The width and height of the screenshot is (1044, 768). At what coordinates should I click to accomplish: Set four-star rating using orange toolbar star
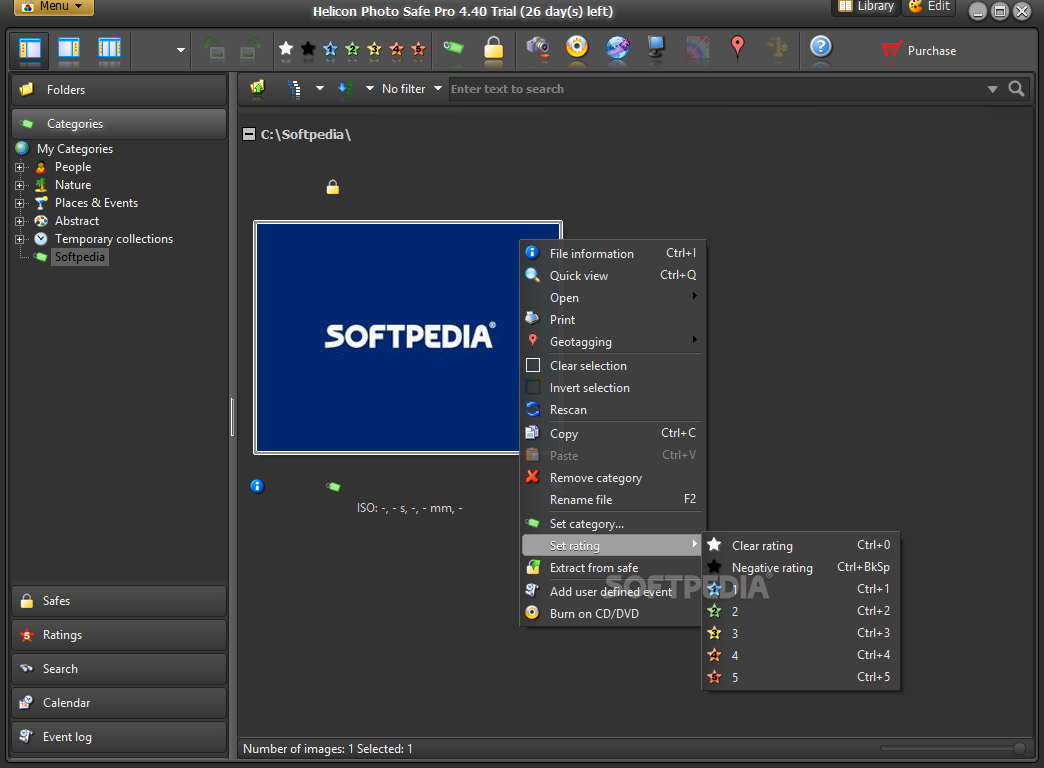coord(396,49)
